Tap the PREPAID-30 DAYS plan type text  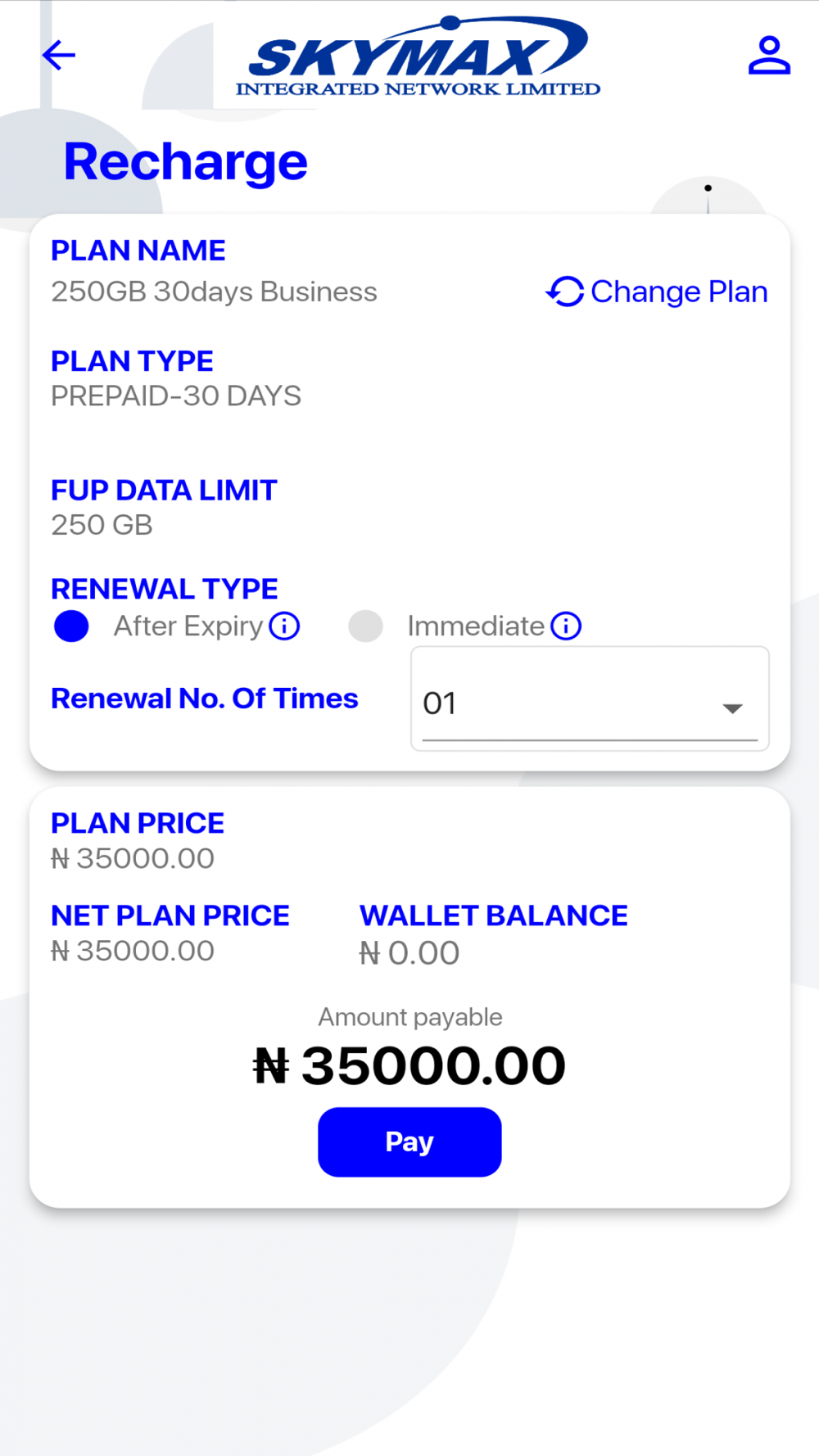coord(176,396)
